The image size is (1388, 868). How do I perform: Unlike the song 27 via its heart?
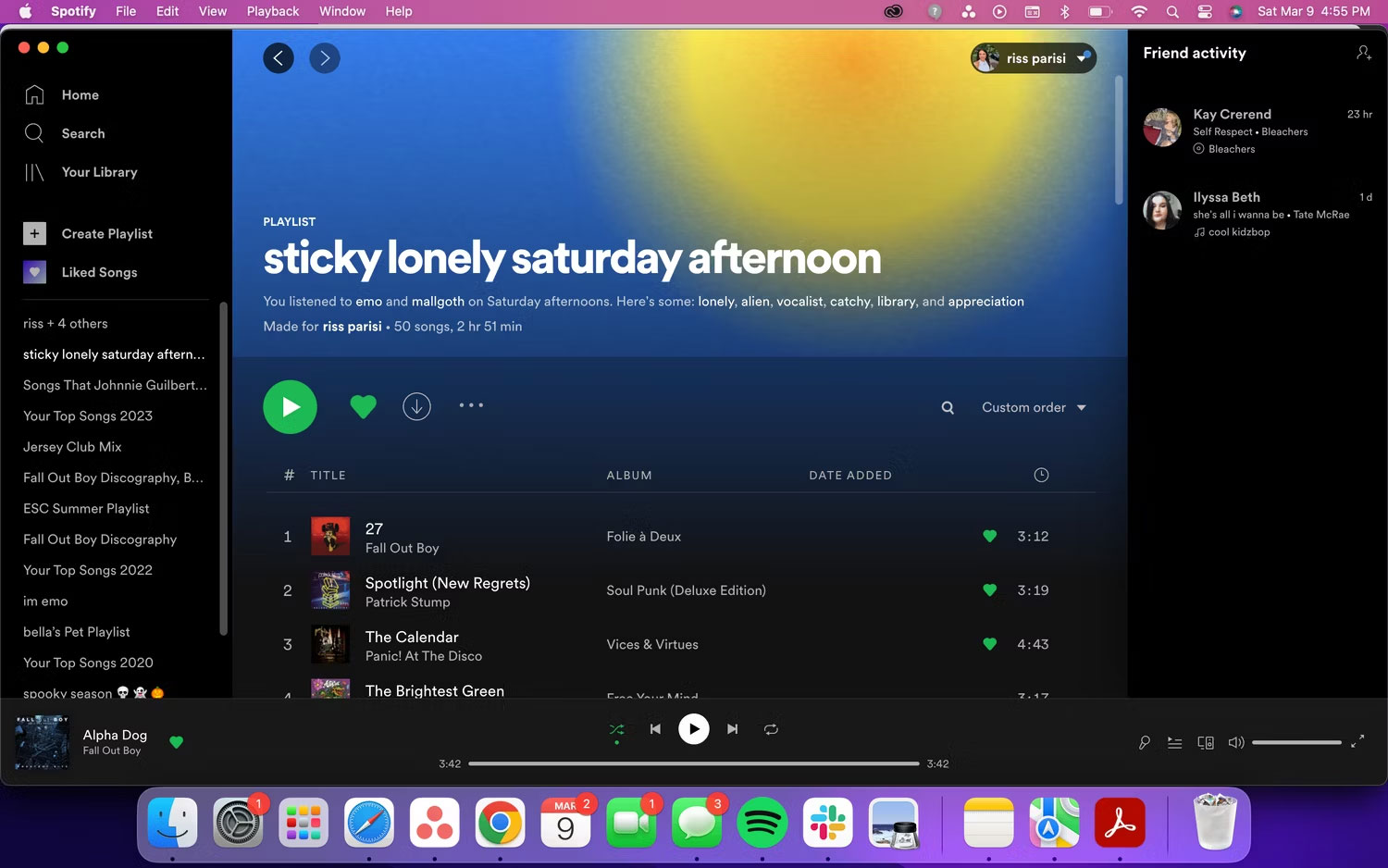[x=989, y=536]
